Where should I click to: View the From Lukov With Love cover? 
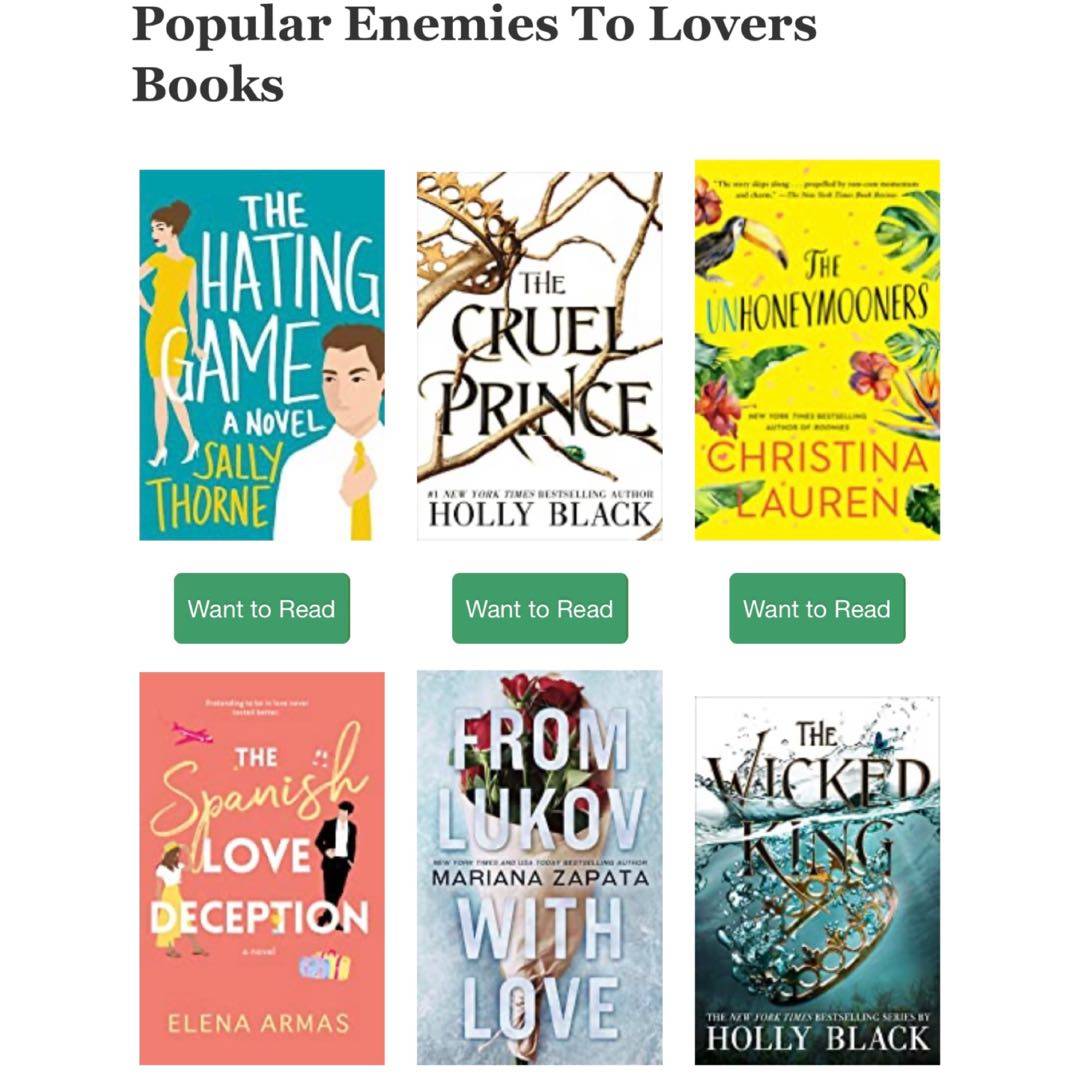pyautogui.click(x=539, y=867)
